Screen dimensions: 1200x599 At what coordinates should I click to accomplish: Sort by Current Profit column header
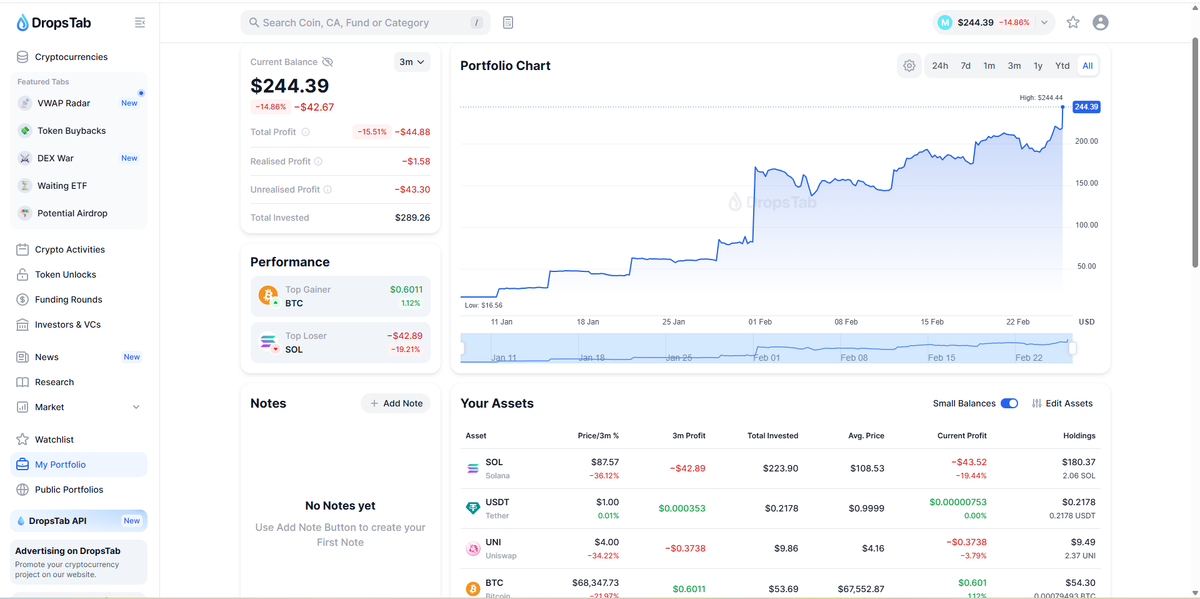(x=962, y=436)
